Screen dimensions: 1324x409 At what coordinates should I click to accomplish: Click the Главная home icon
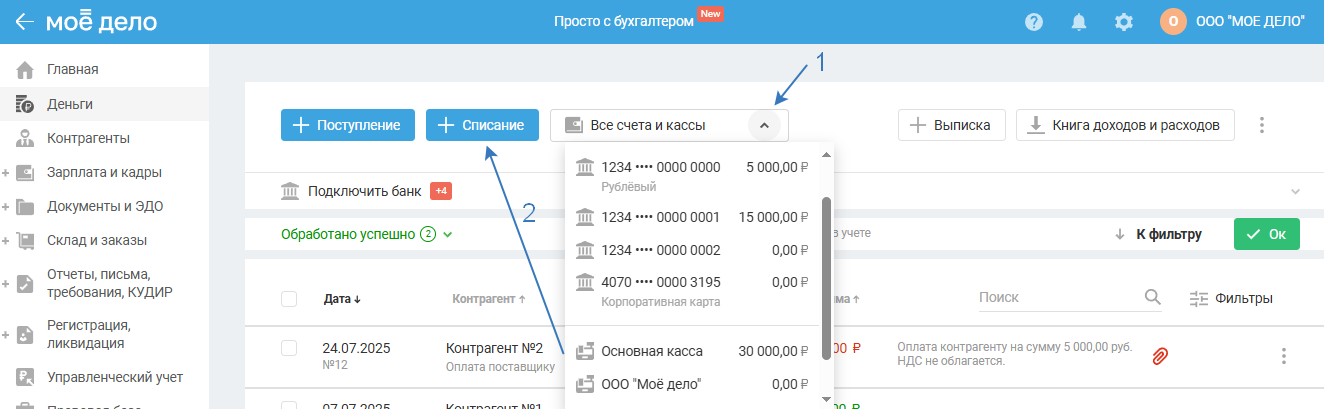(x=26, y=70)
